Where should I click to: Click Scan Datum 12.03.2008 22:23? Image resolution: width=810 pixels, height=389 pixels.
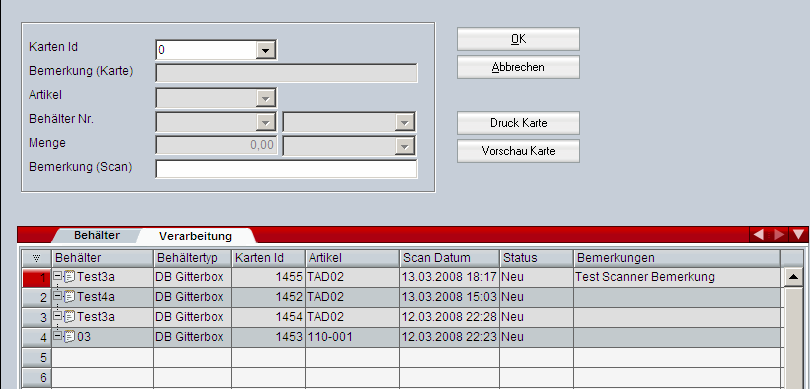[x=449, y=337]
